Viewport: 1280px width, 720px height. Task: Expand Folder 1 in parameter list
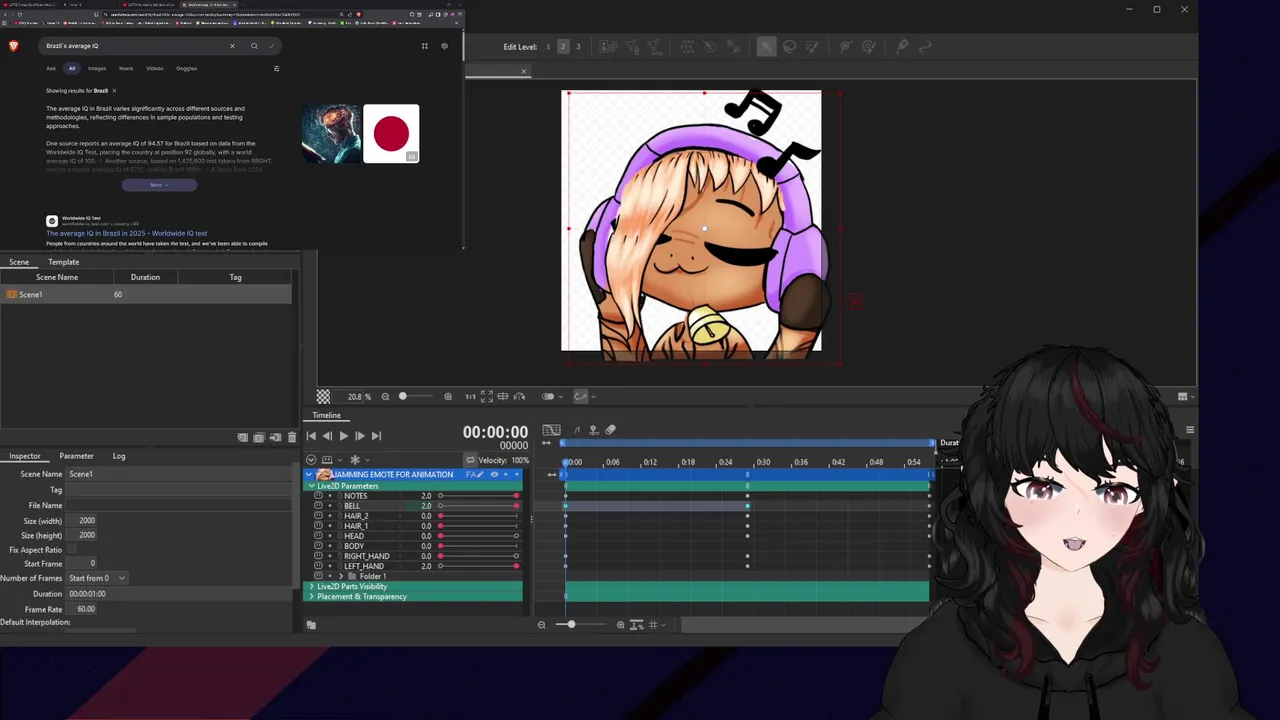pos(341,577)
